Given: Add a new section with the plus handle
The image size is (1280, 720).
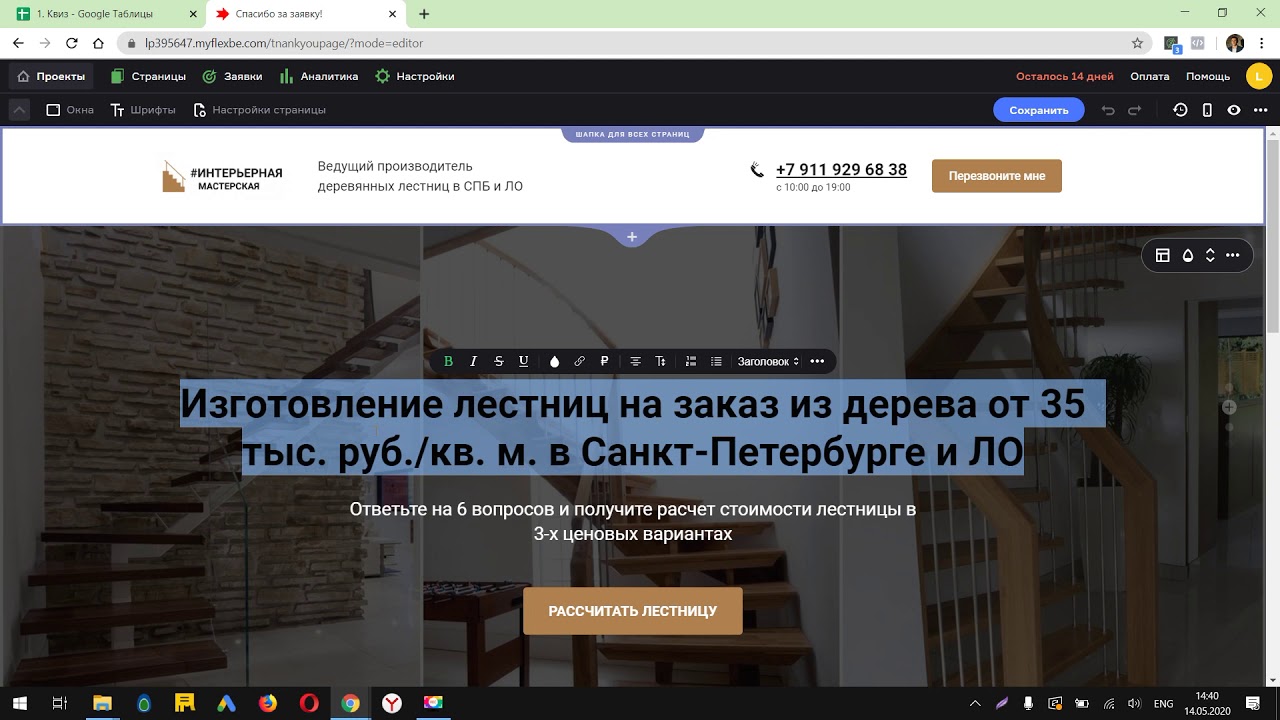Looking at the screenshot, I should pos(632,237).
